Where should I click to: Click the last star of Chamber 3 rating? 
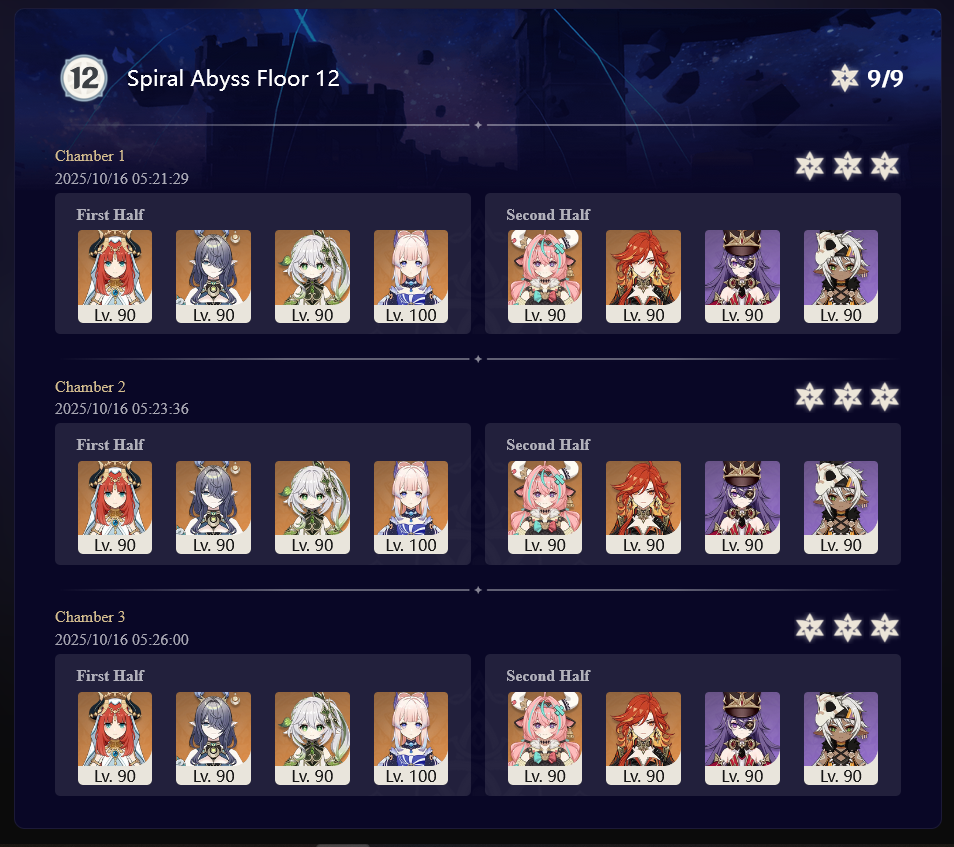(885, 628)
